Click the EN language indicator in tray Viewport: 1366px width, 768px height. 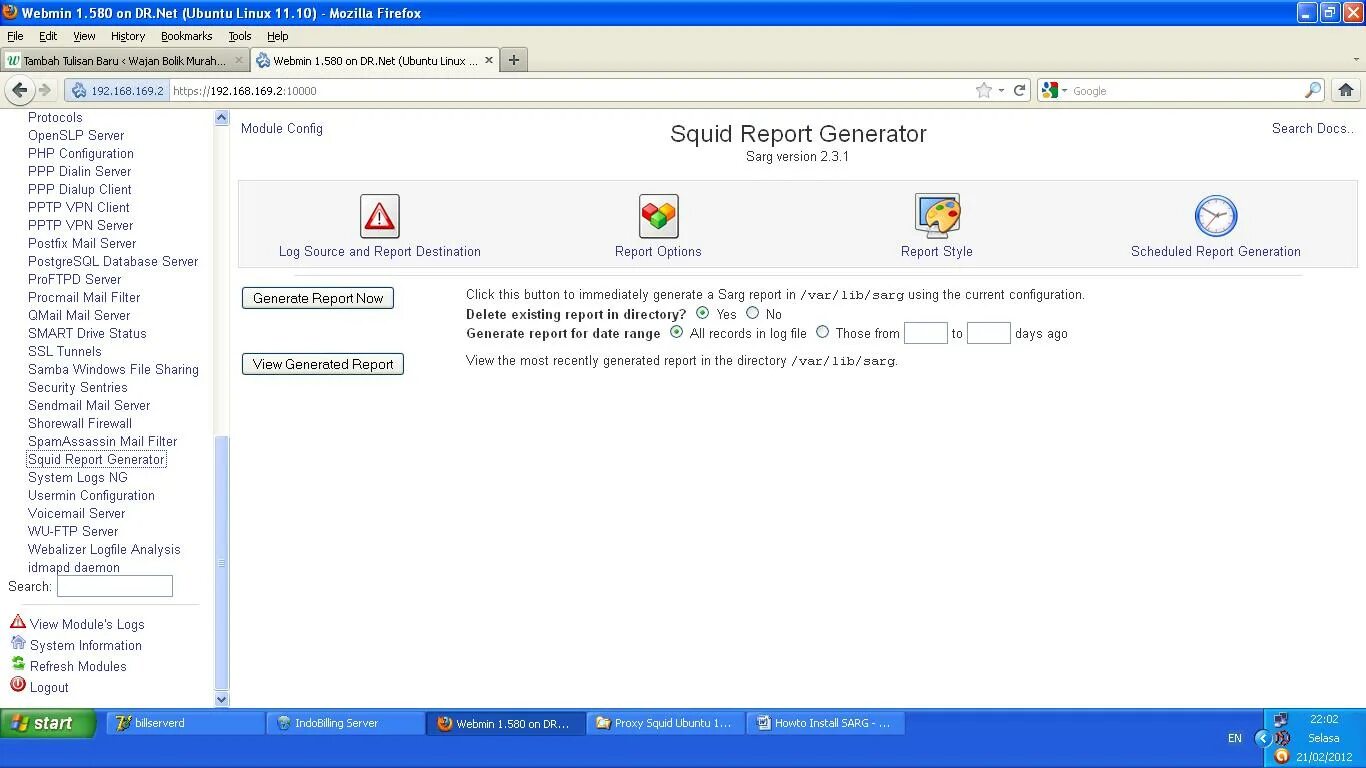1235,738
